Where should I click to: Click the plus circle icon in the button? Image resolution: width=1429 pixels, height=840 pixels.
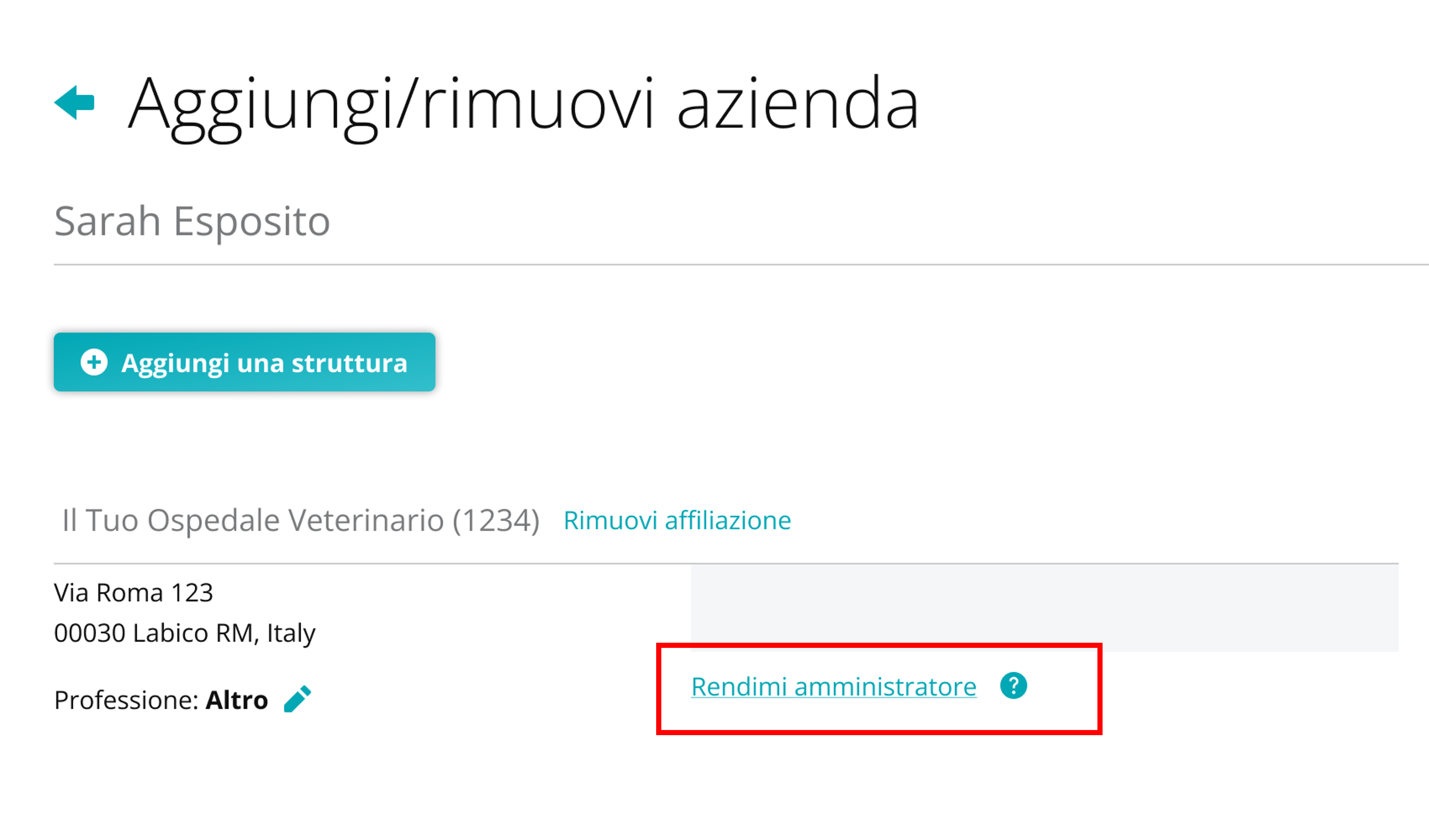tap(94, 362)
